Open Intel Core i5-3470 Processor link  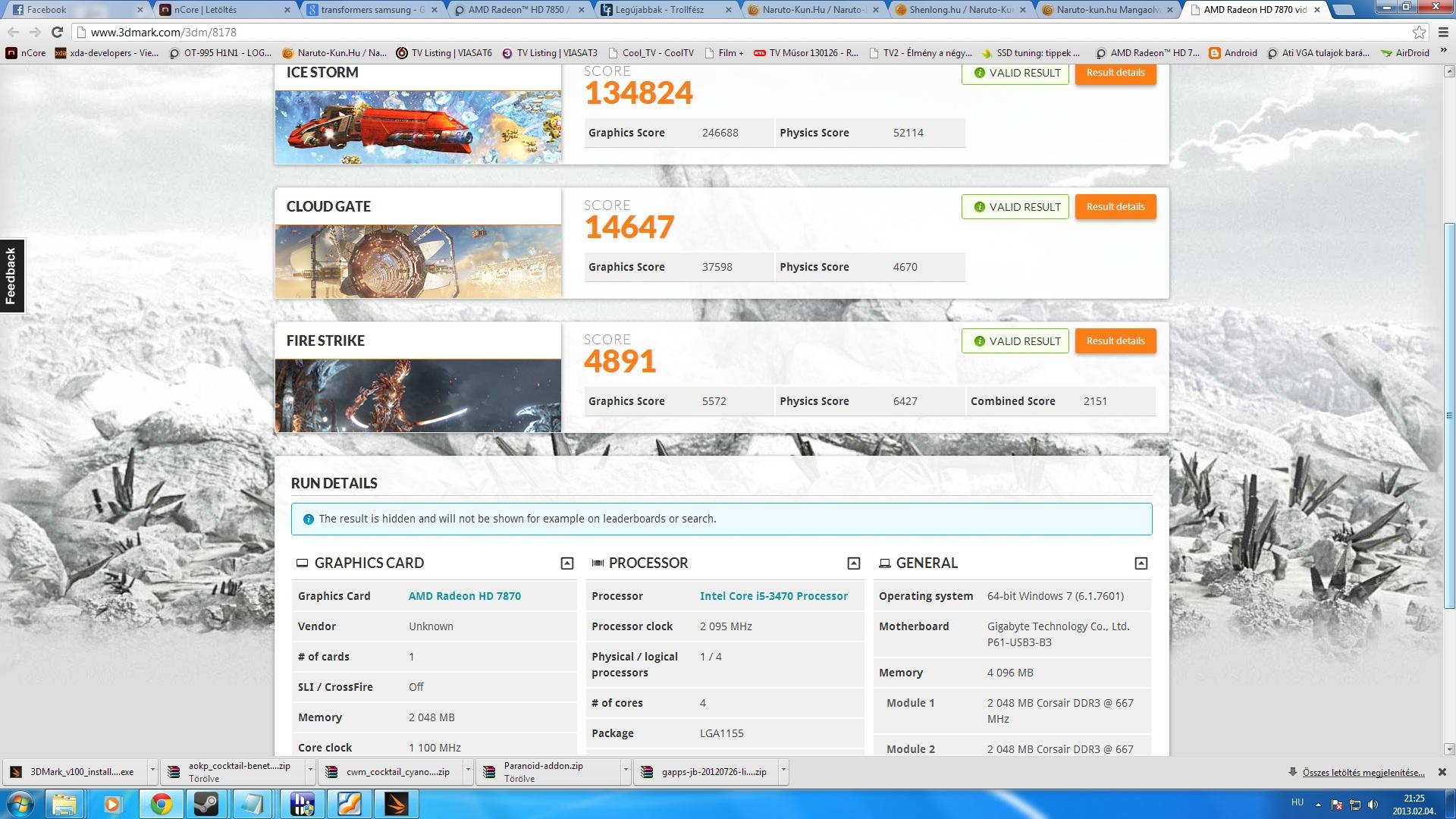pyautogui.click(x=773, y=596)
